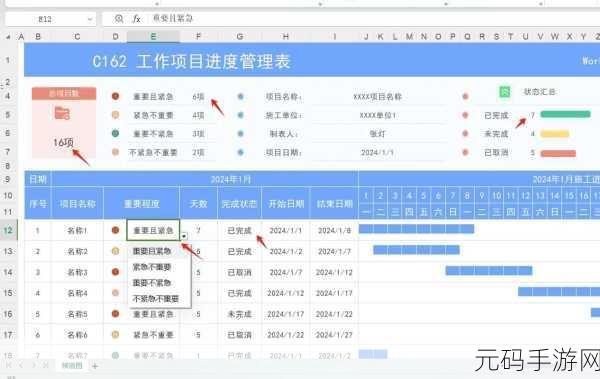Go to first sheet navigation arrow
This screenshot has width=600, height=379.
8,366
